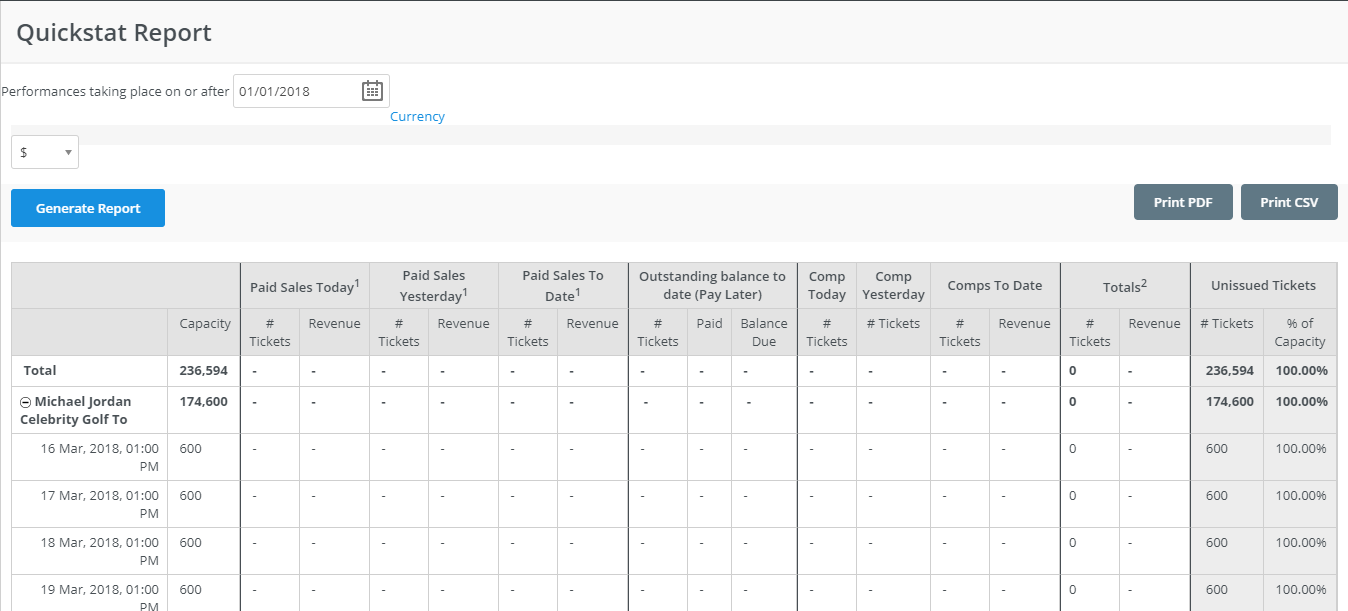Screen dimensions: 1348x611
Task: Click the Currency link
Action: (417, 116)
